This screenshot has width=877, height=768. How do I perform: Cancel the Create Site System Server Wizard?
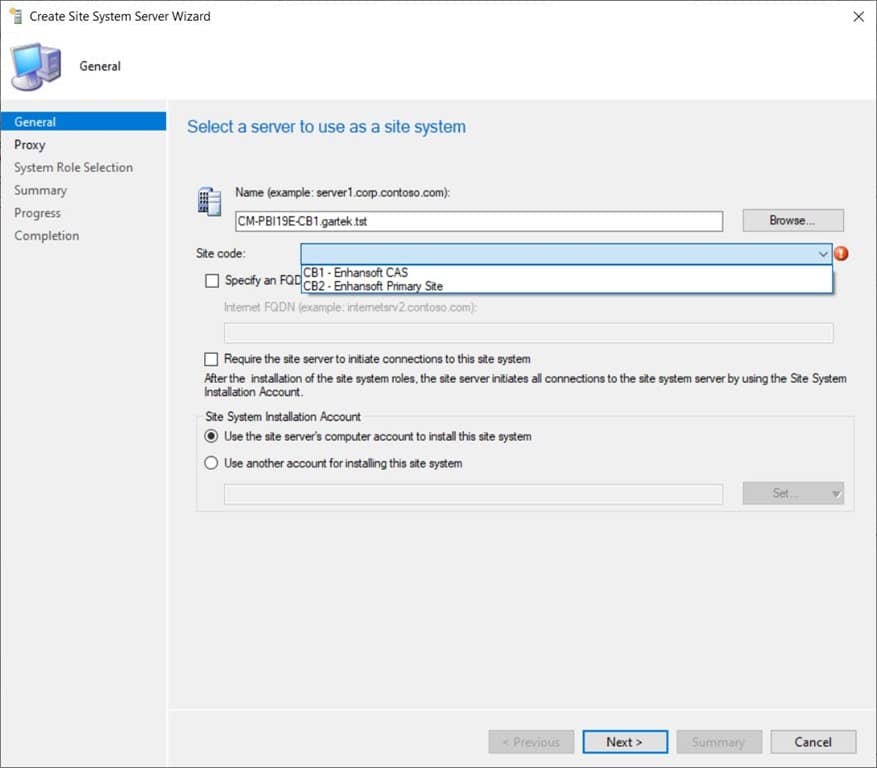pos(813,741)
